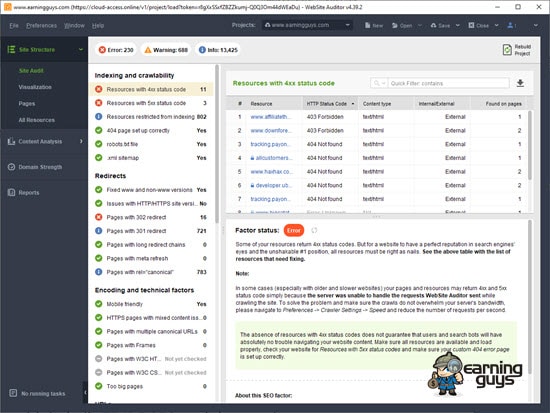Click the Site Structure module icon
The height and width of the screenshot is (413, 550).
12,49
